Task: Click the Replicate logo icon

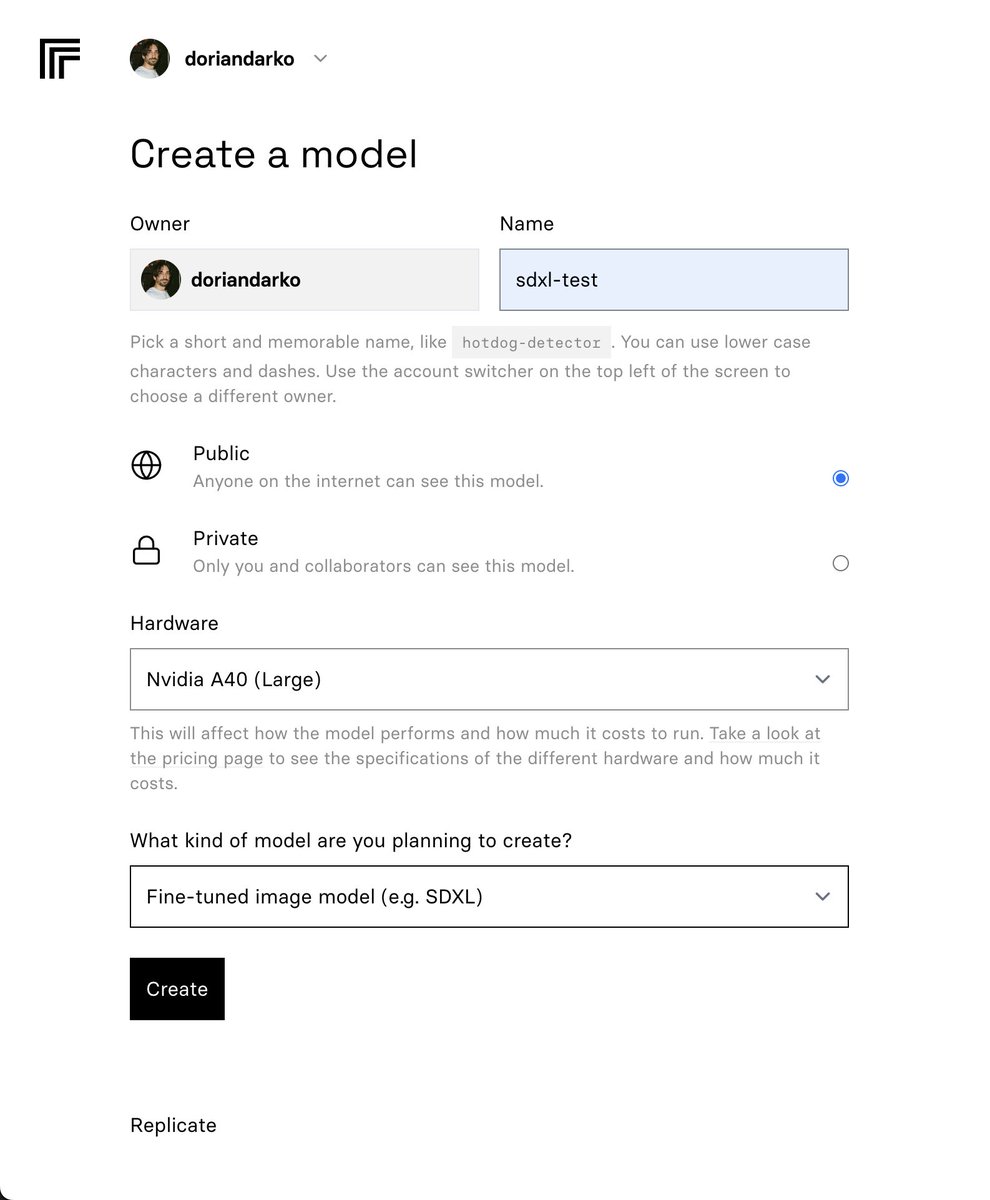Action: coord(60,59)
